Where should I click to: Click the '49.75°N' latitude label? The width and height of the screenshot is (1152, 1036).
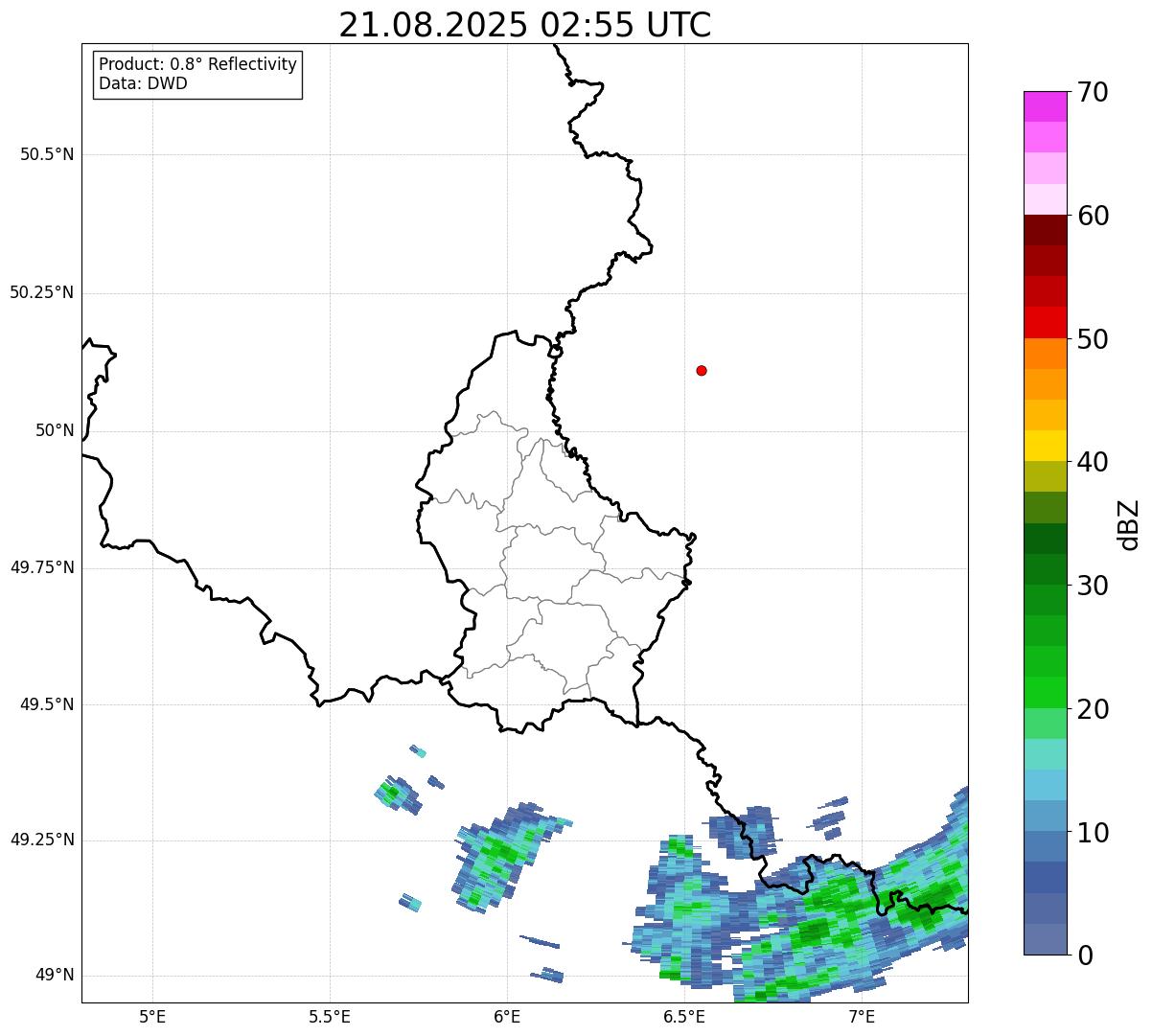coord(42,567)
